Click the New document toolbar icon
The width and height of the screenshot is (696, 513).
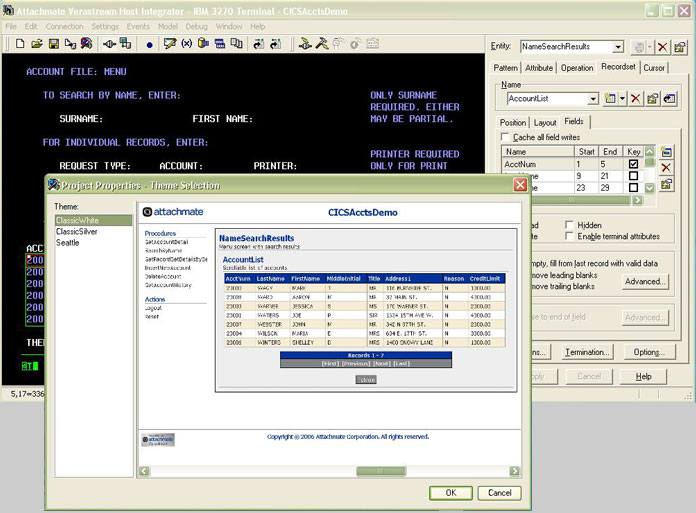(20, 44)
